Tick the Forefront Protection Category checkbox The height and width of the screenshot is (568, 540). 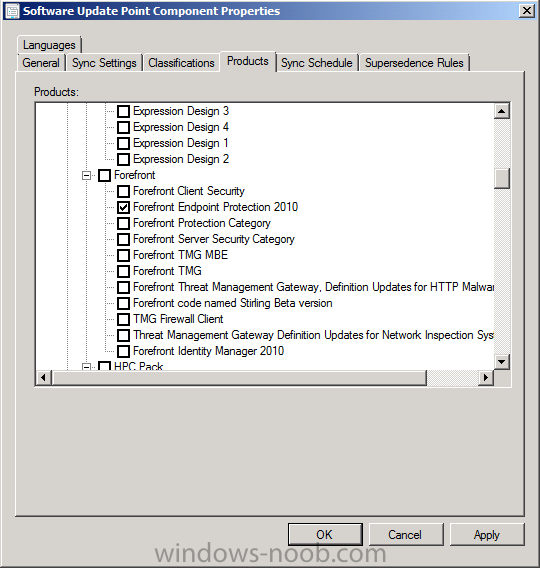coord(124,223)
